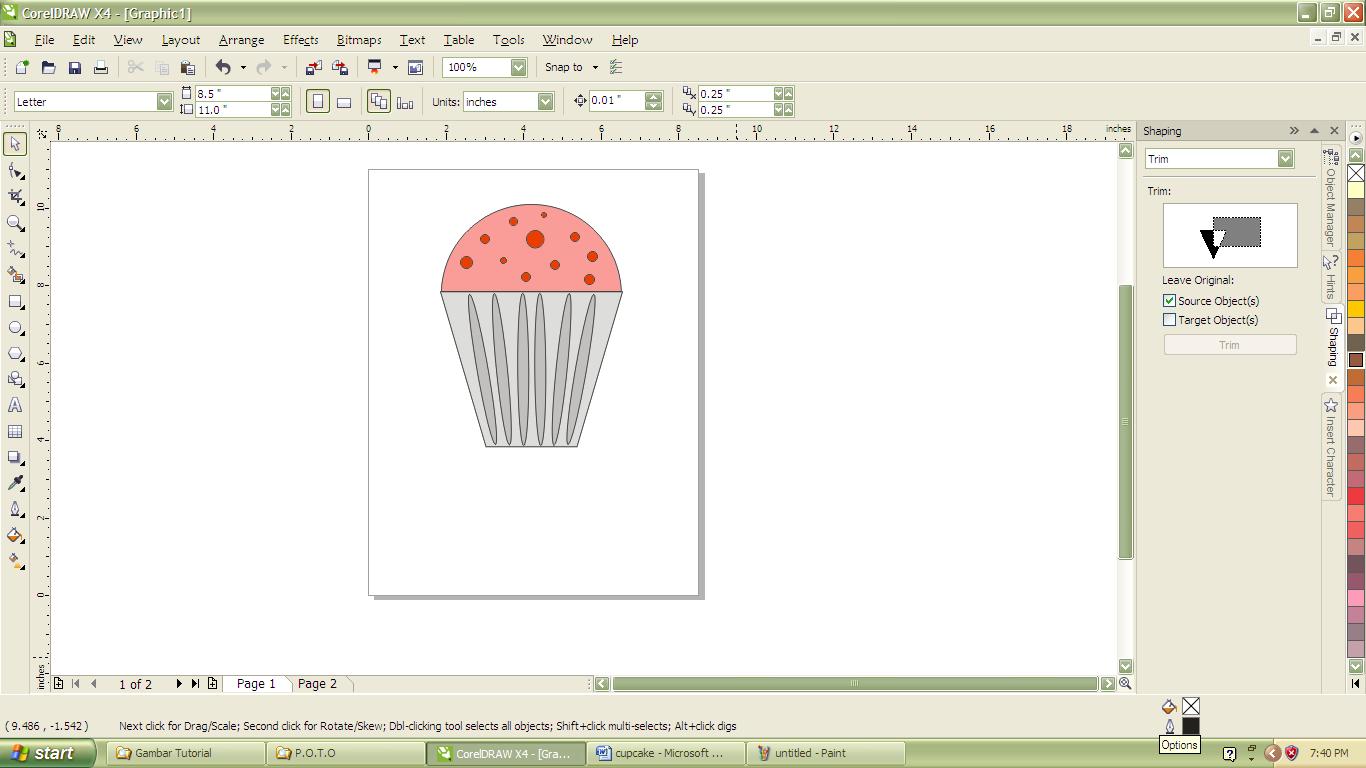
Task: Select the Text tool
Action: 14,405
